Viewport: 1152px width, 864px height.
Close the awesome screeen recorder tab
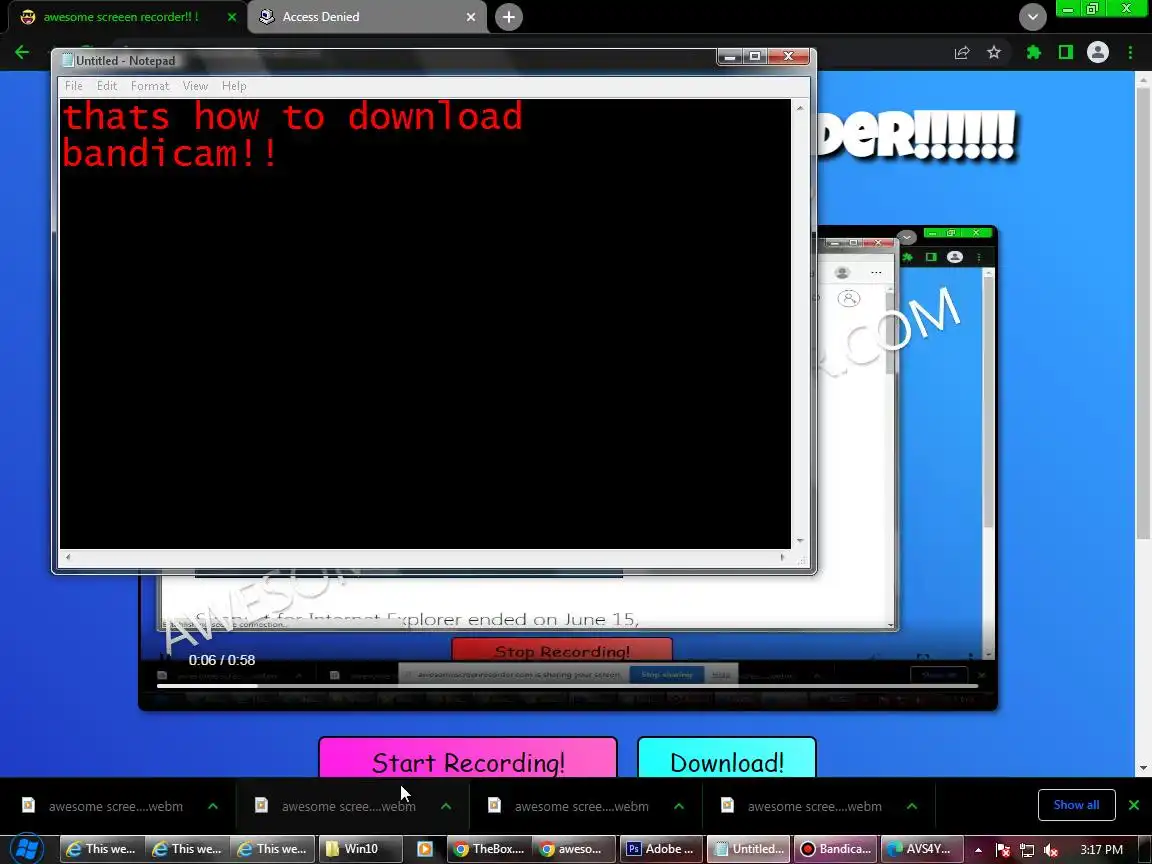(x=231, y=17)
